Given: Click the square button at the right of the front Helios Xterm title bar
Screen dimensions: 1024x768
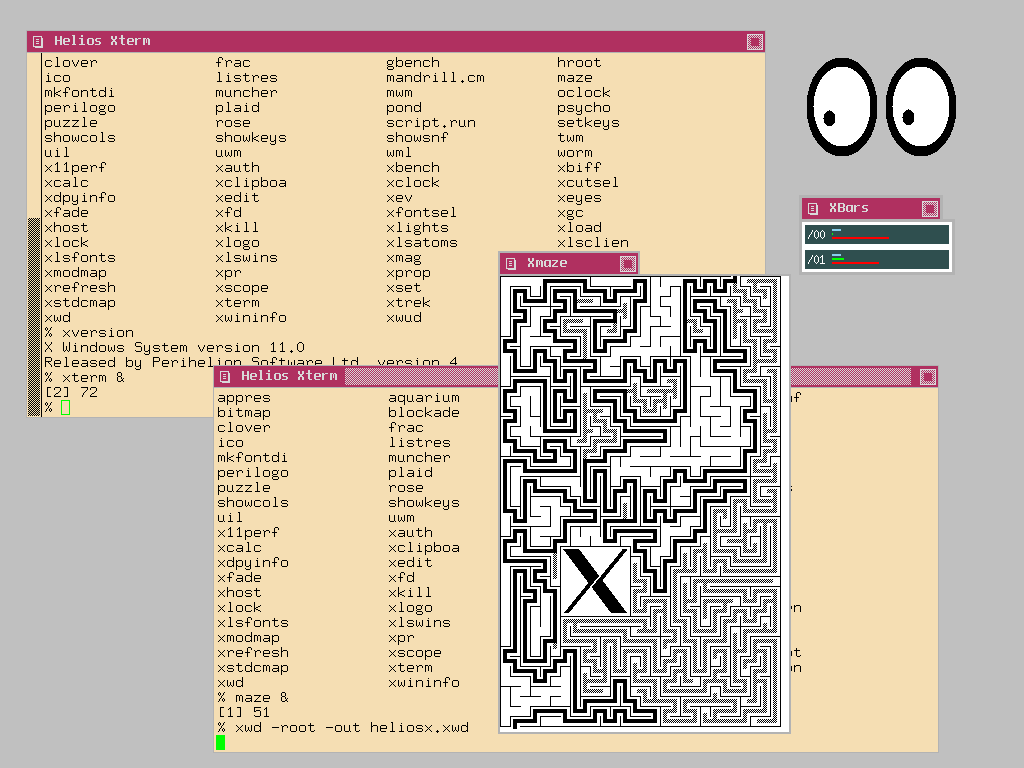Looking at the screenshot, I should click(928, 377).
